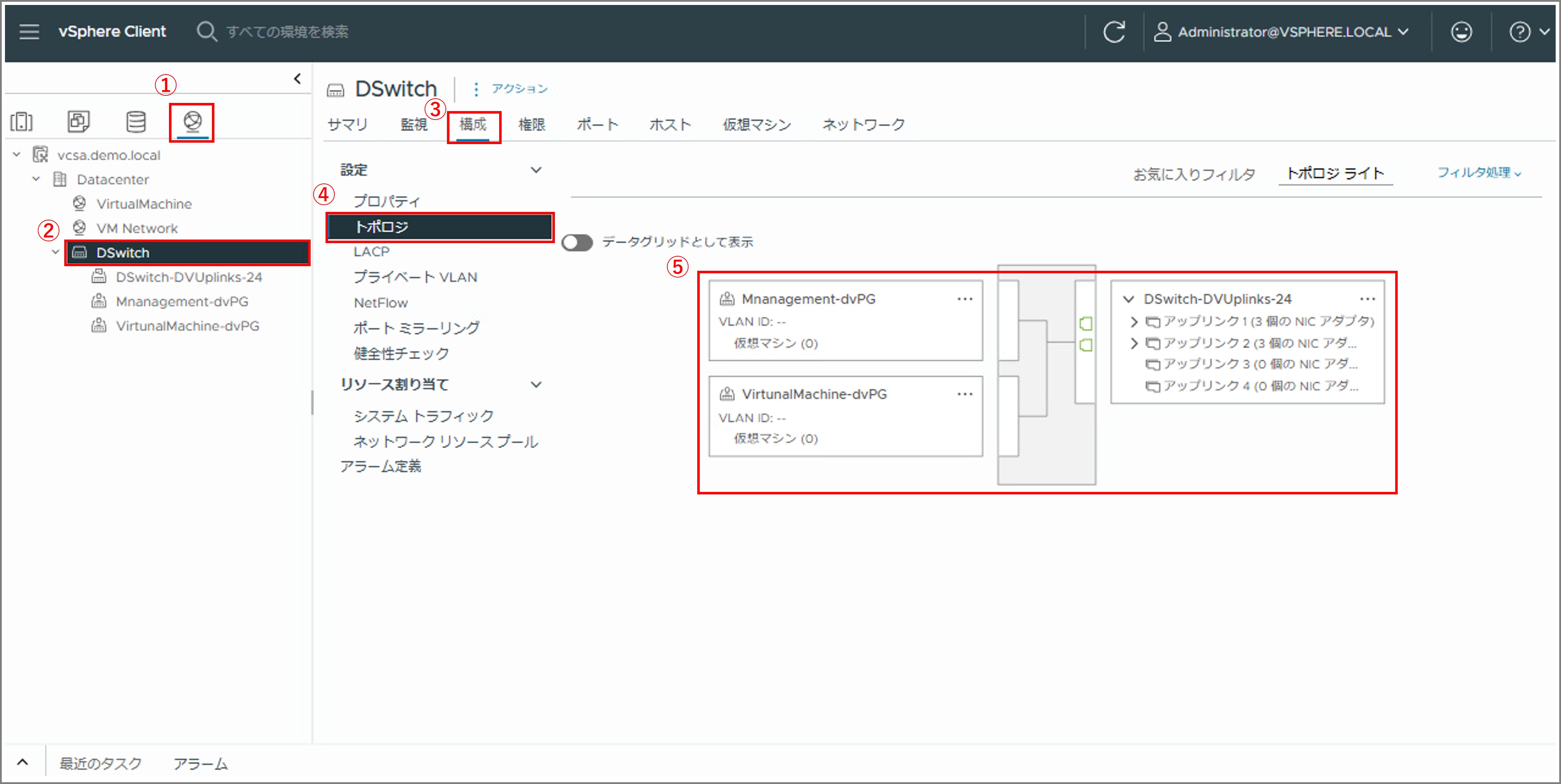Image resolution: width=1561 pixels, height=784 pixels.
Task: Open the プロパティ settings page
Action: click(x=387, y=201)
